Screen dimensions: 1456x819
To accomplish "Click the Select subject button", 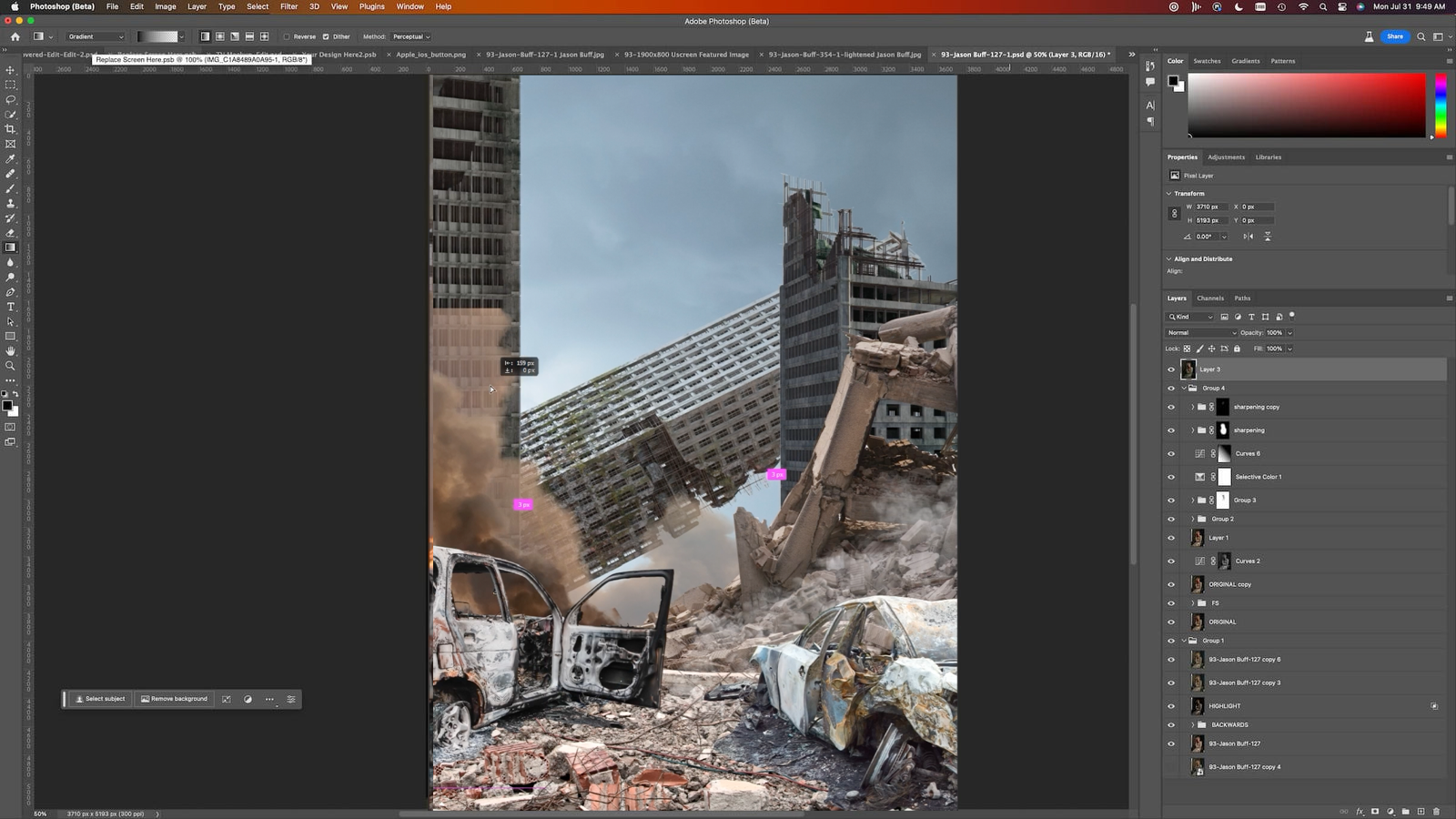I will point(100,699).
